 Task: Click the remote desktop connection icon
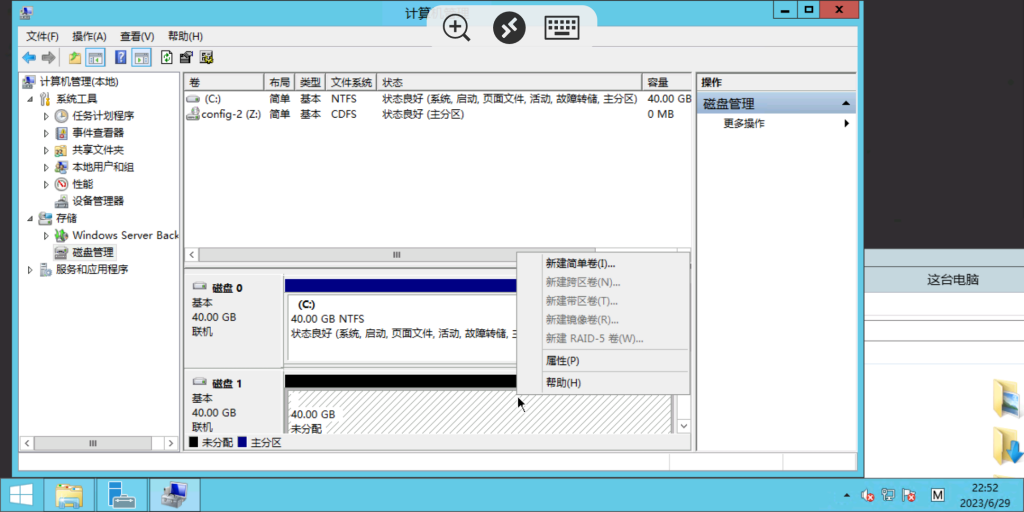click(x=509, y=28)
